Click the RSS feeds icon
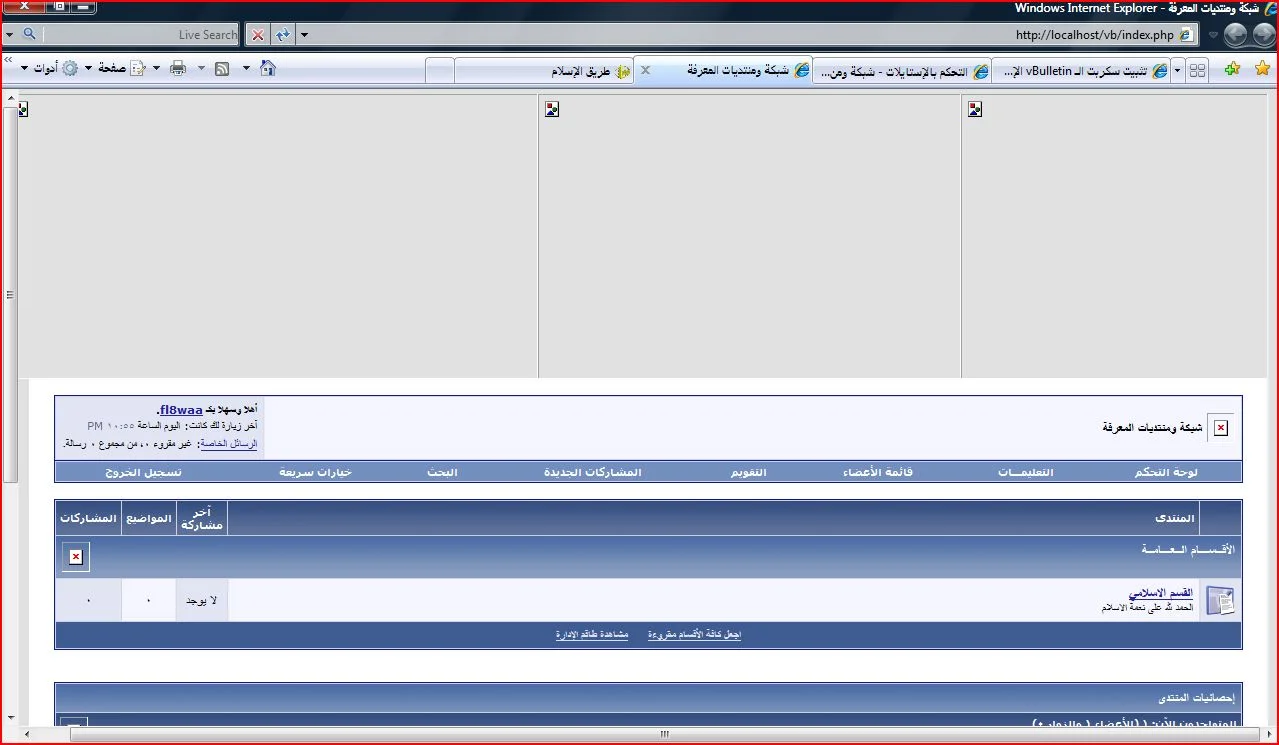 point(222,69)
